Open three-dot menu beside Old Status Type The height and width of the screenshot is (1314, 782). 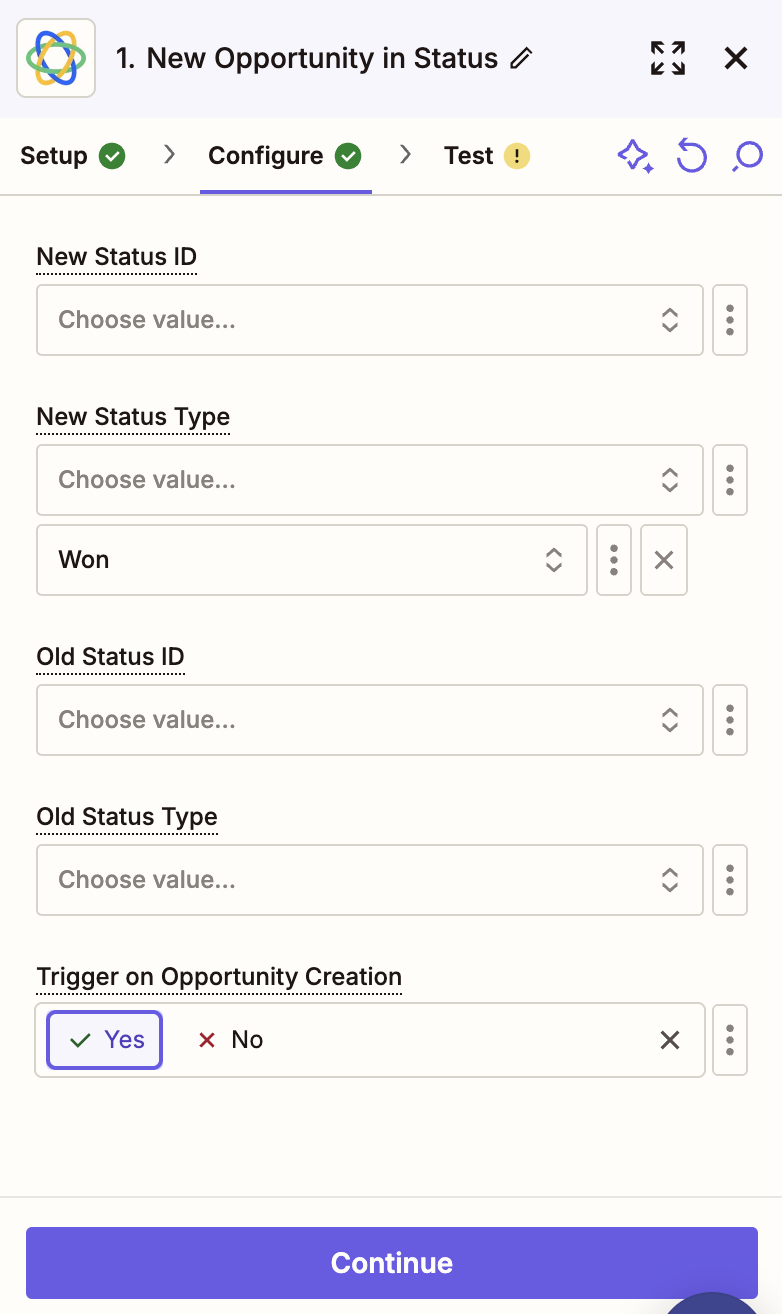pyautogui.click(x=730, y=880)
